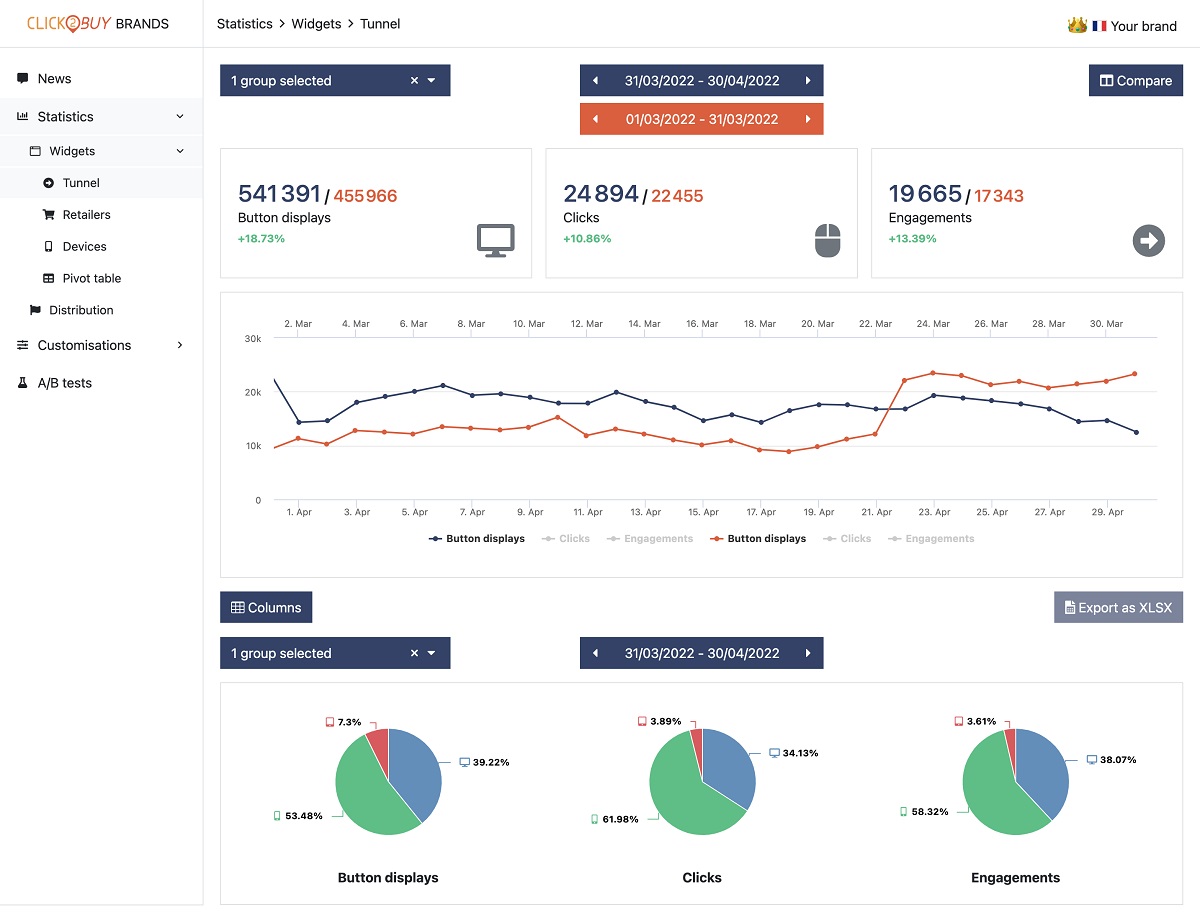The height and width of the screenshot is (915, 1200).
Task: Open the Pivot table menu item
Action: click(91, 278)
